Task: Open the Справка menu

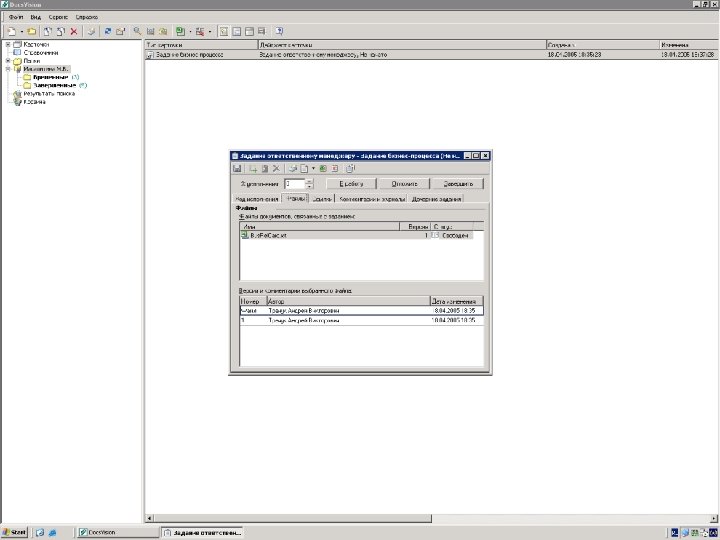Action: click(87, 17)
